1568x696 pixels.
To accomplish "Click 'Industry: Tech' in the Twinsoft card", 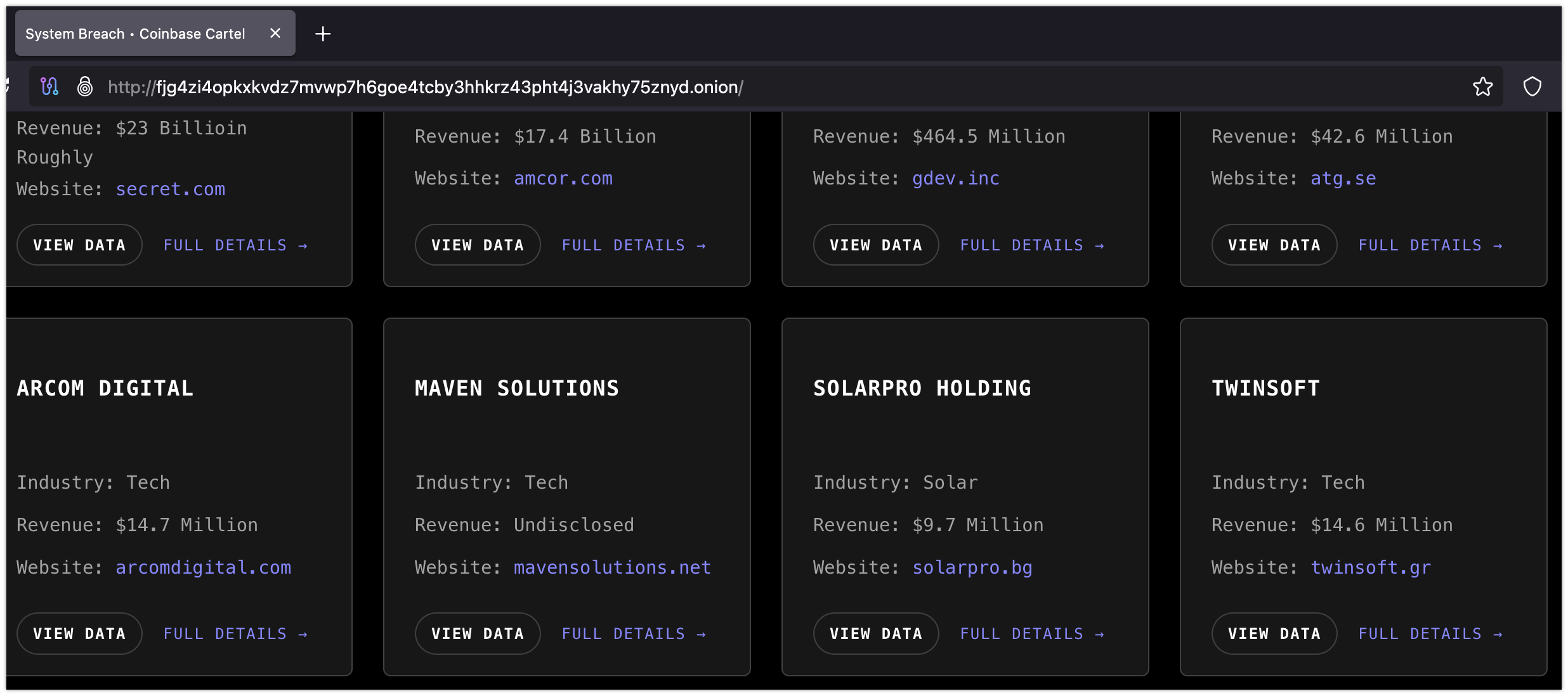I will tap(1288, 482).
